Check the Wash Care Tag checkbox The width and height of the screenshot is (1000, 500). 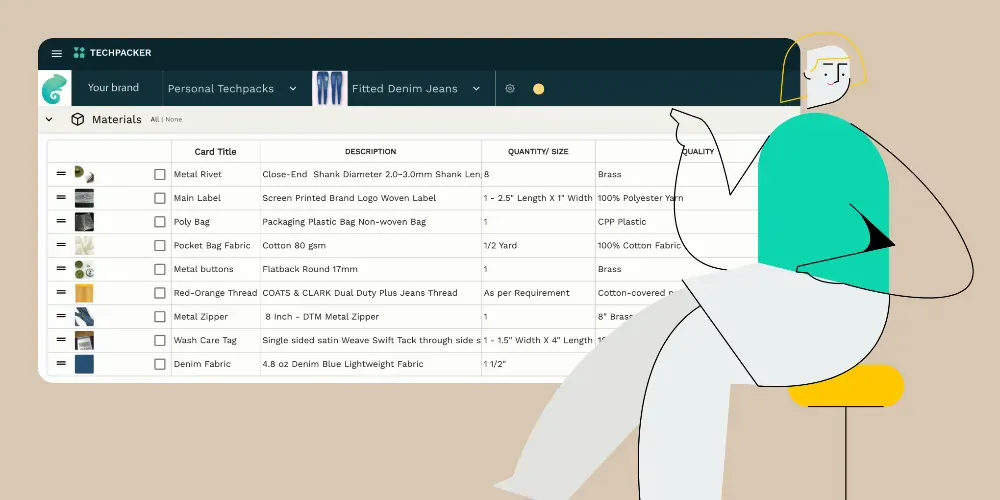click(x=160, y=341)
